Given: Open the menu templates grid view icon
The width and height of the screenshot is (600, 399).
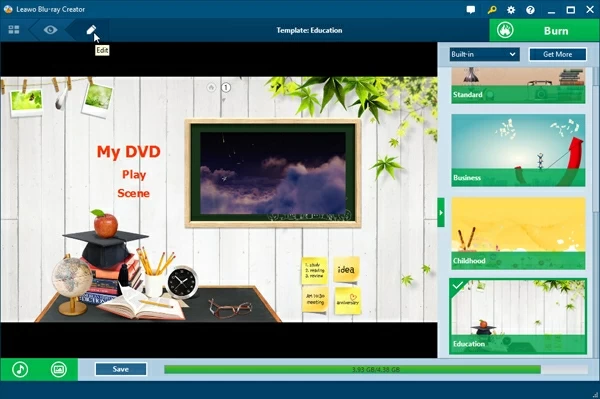Looking at the screenshot, I should pos(14,30).
